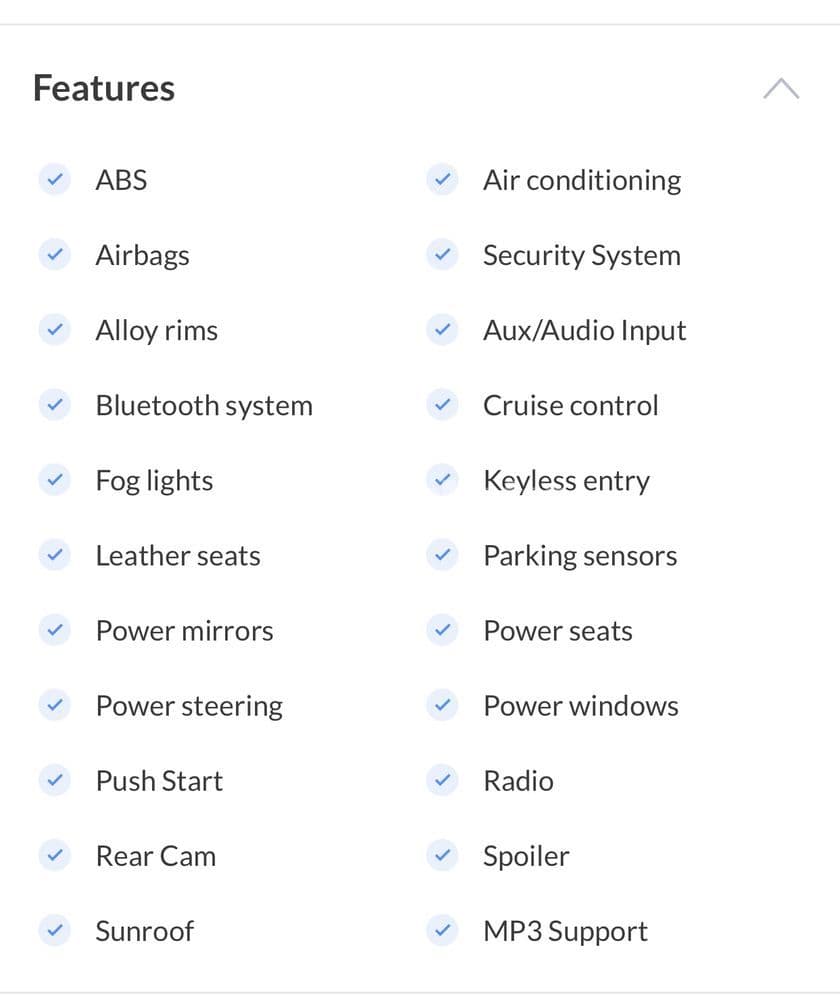Click the checkmark next to Sunroof
The height and width of the screenshot is (1000, 840).
tap(54, 930)
